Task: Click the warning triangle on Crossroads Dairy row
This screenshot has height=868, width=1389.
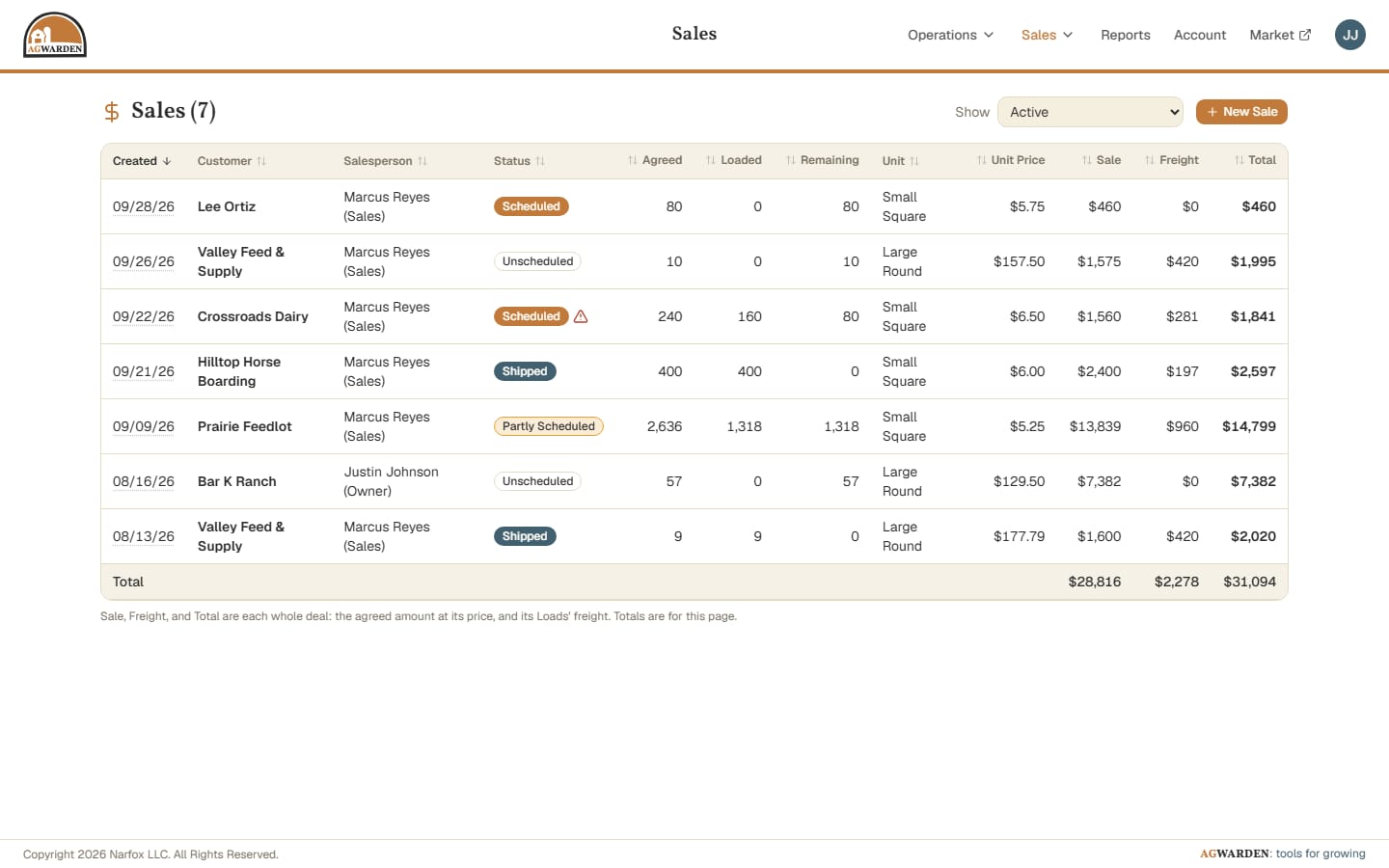Action: 581,316
